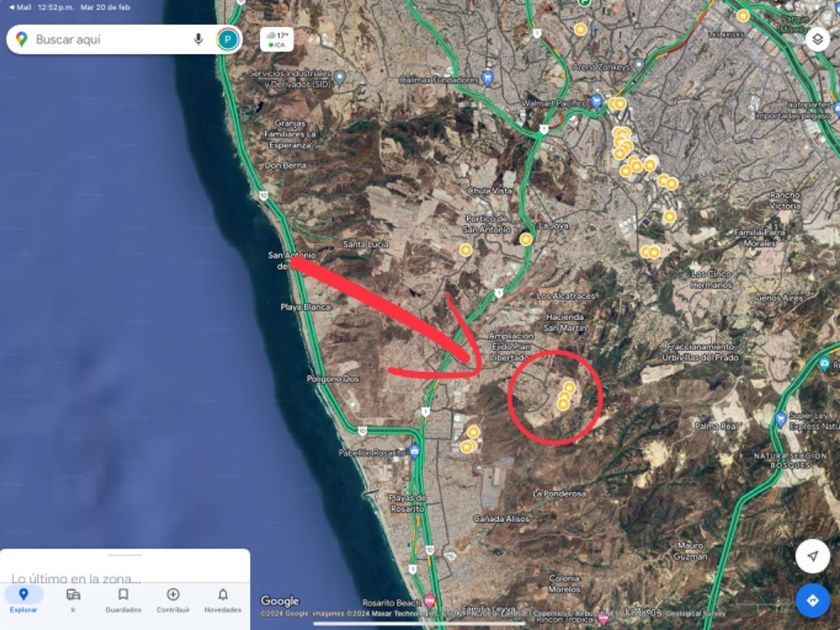Tap the Balimax Tirendacores place marker
This screenshot has width=840, height=630.
[487, 79]
